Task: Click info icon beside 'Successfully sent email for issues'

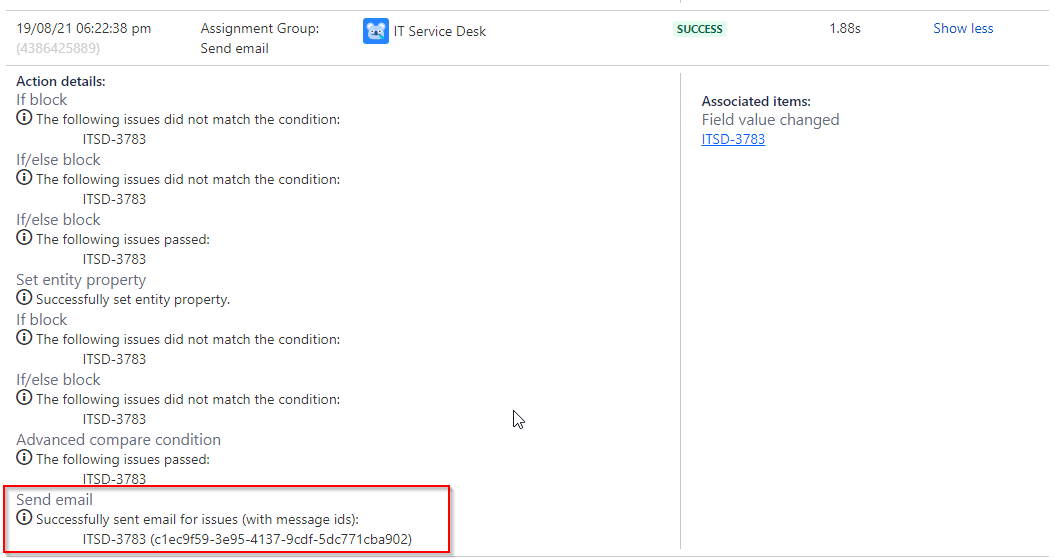Action: (24, 518)
